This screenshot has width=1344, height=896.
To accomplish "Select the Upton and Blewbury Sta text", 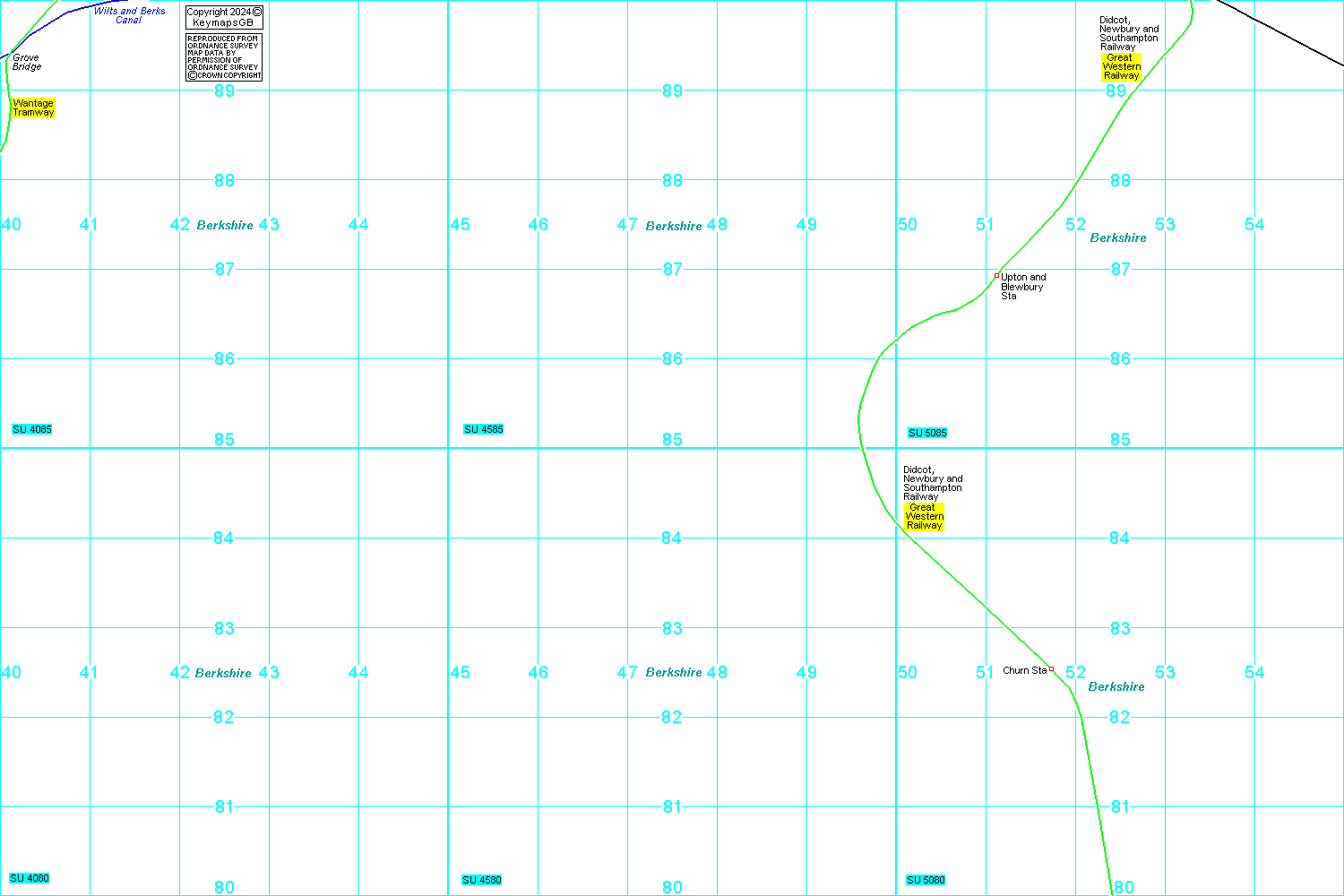I will 1022,287.
